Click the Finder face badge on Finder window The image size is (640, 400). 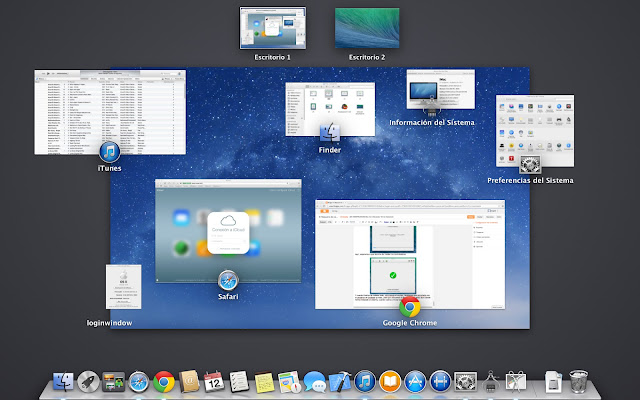(329, 134)
